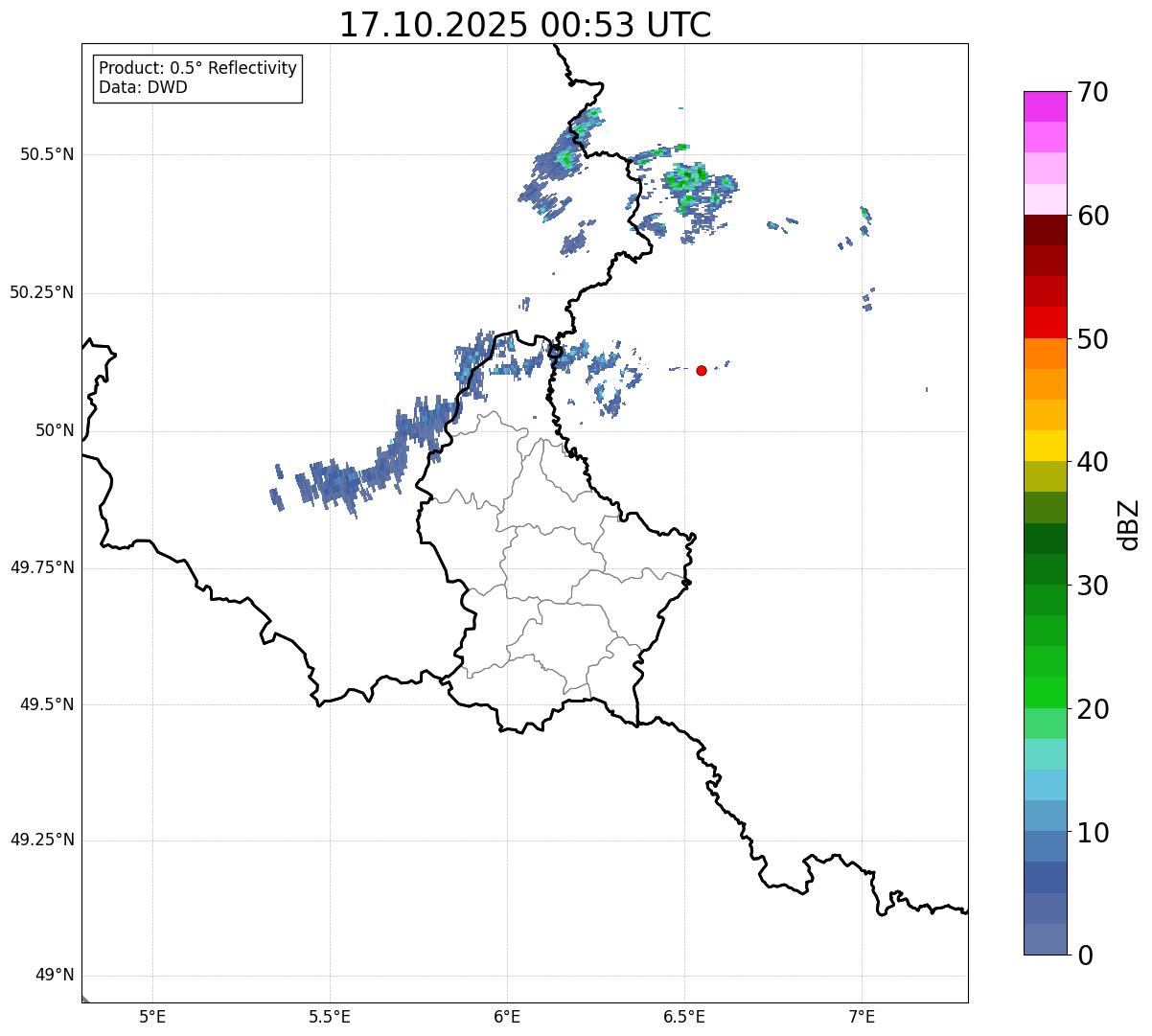Click the 50 tick on colorbar
This screenshot has width=1152, height=1036.
pos(1093,339)
